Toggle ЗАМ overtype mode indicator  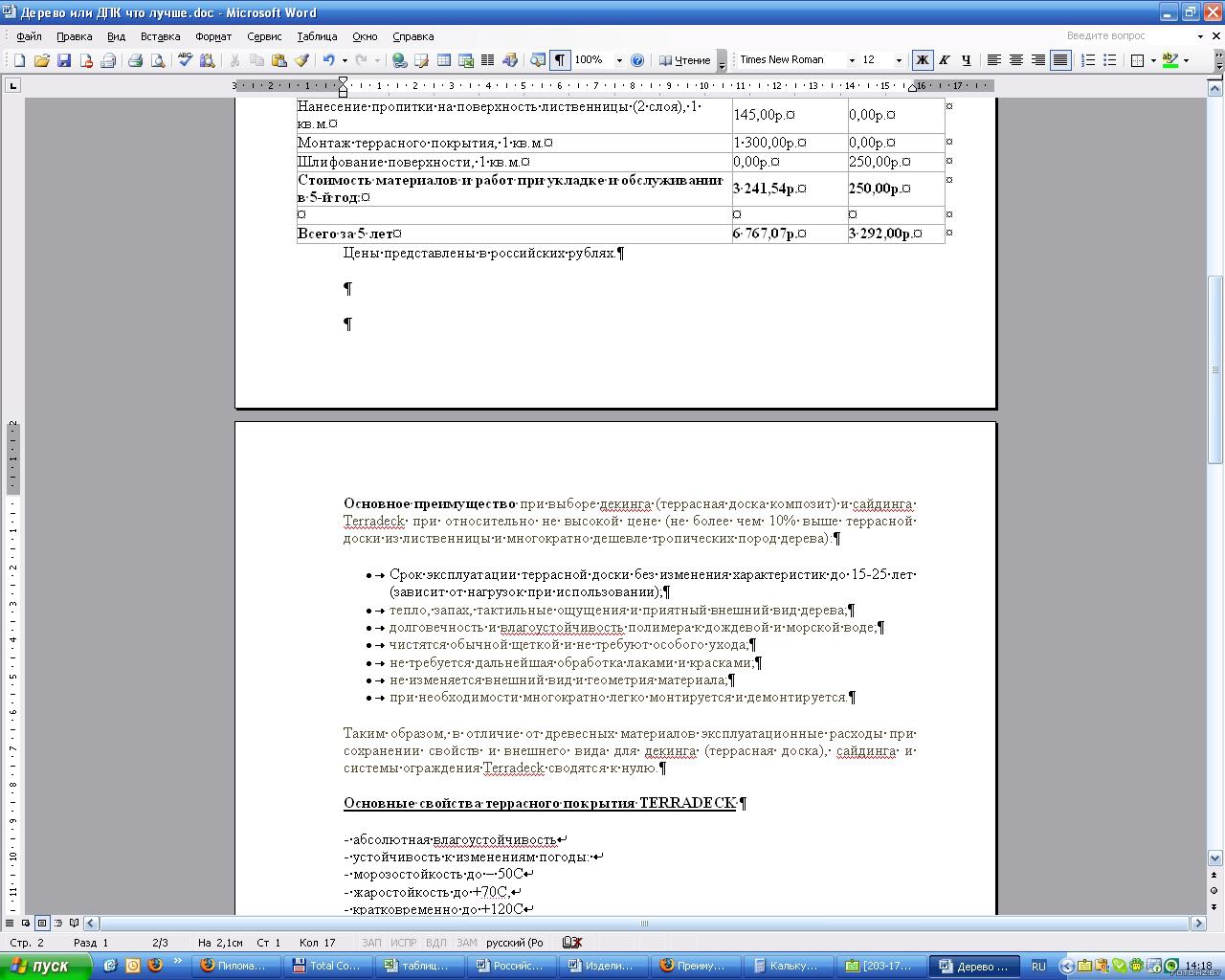coord(466,943)
